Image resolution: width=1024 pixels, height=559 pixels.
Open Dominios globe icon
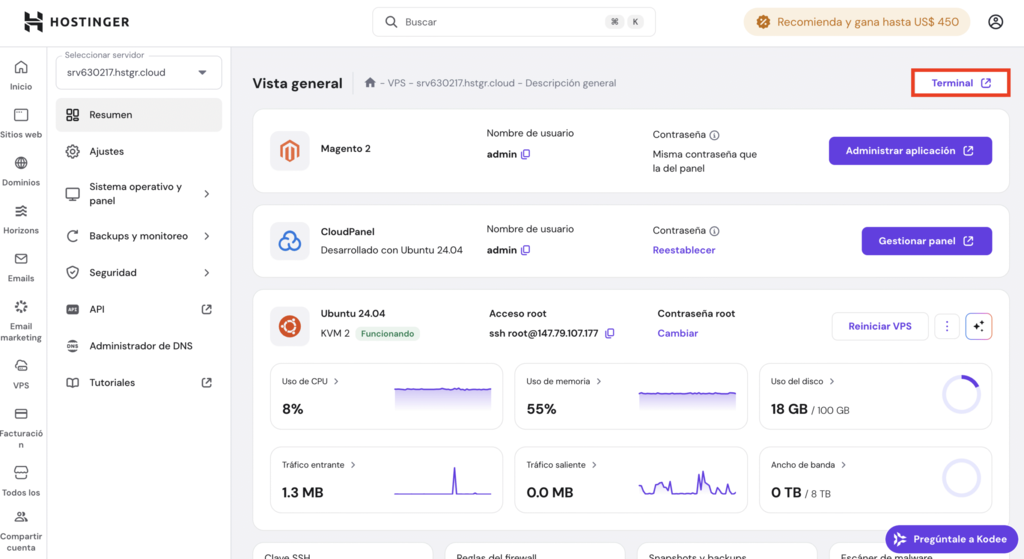click(x=21, y=163)
